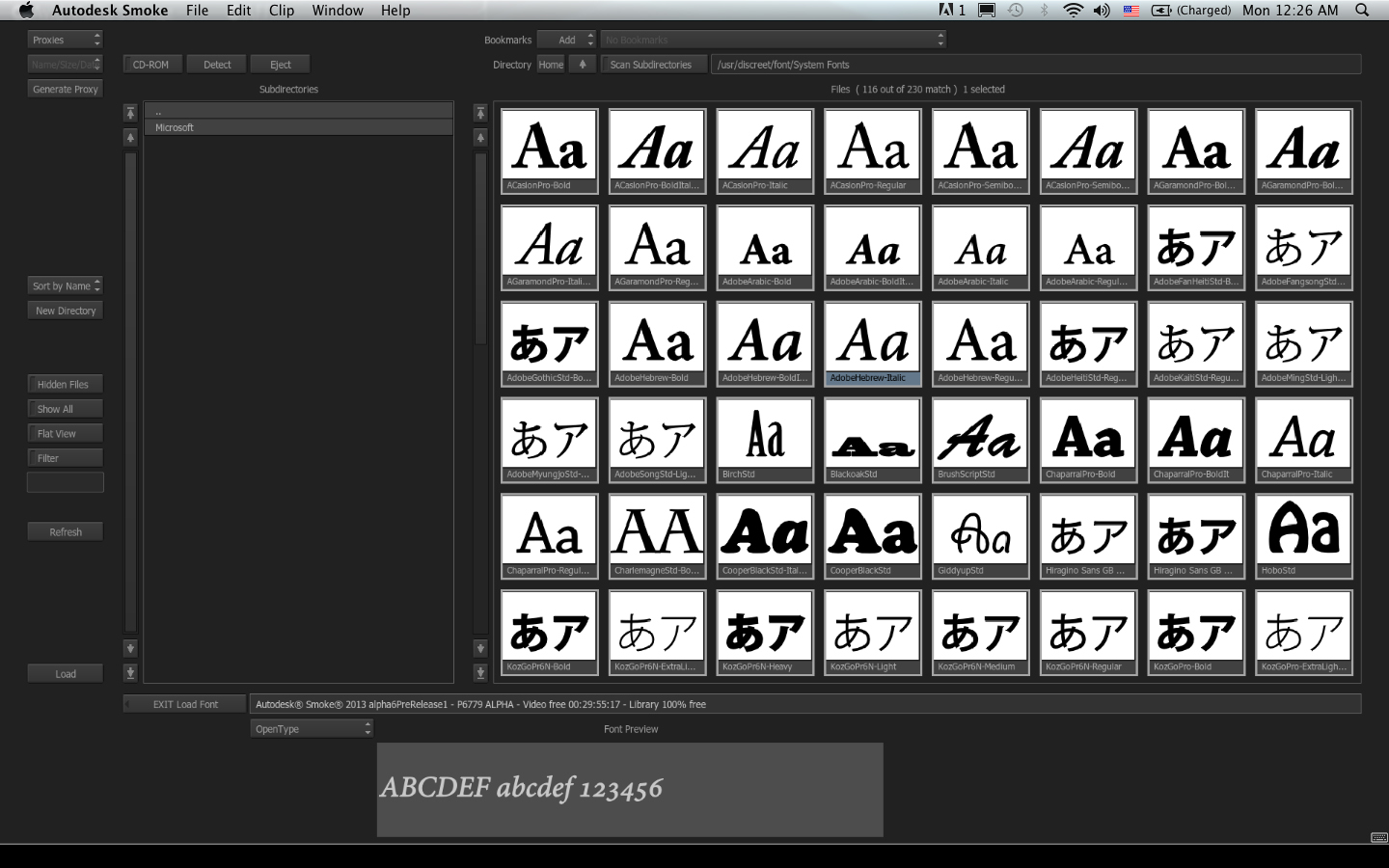Toggle Show All files
The height and width of the screenshot is (868, 1389).
65,409
